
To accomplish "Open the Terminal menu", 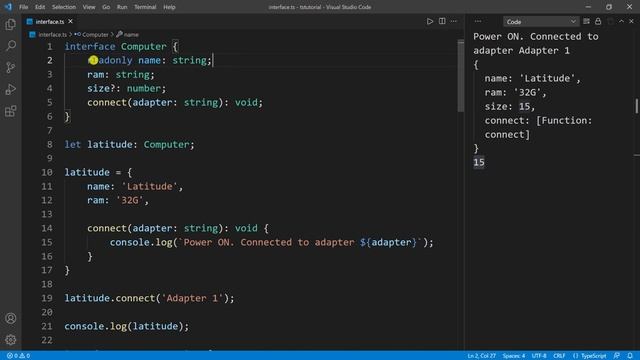I will click(x=145, y=7).
